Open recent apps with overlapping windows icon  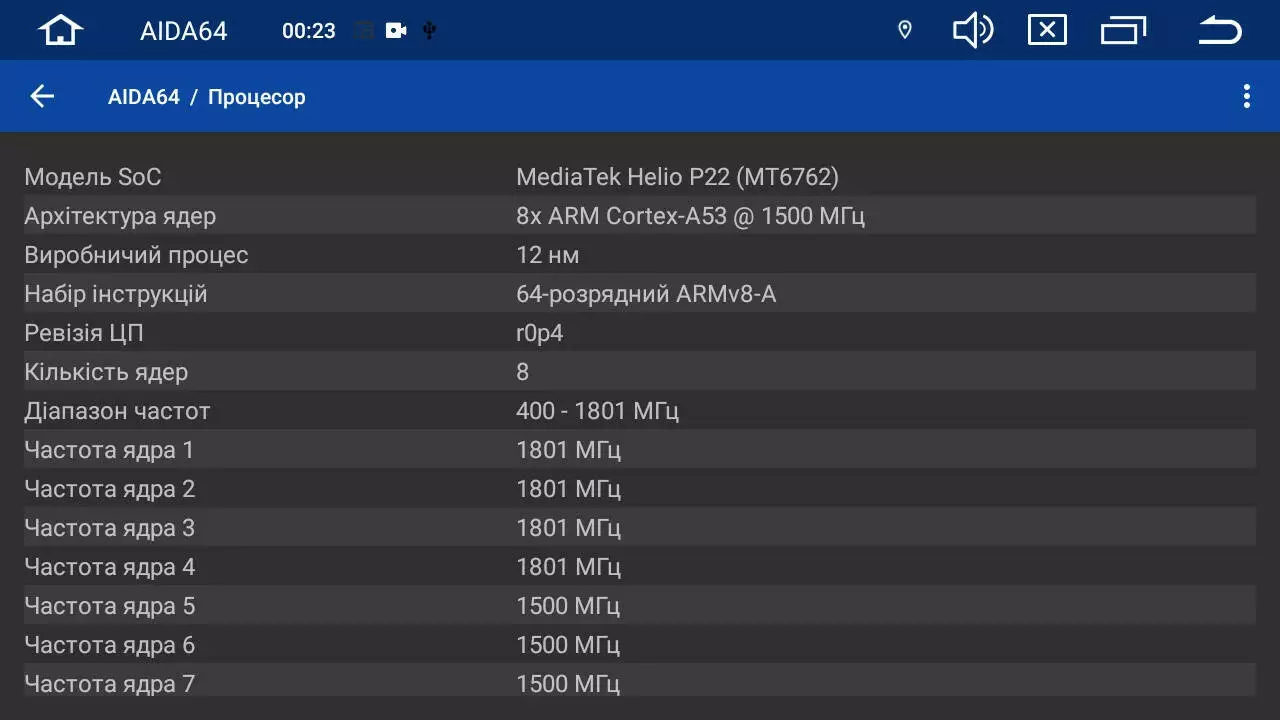click(x=1123, y=30)
